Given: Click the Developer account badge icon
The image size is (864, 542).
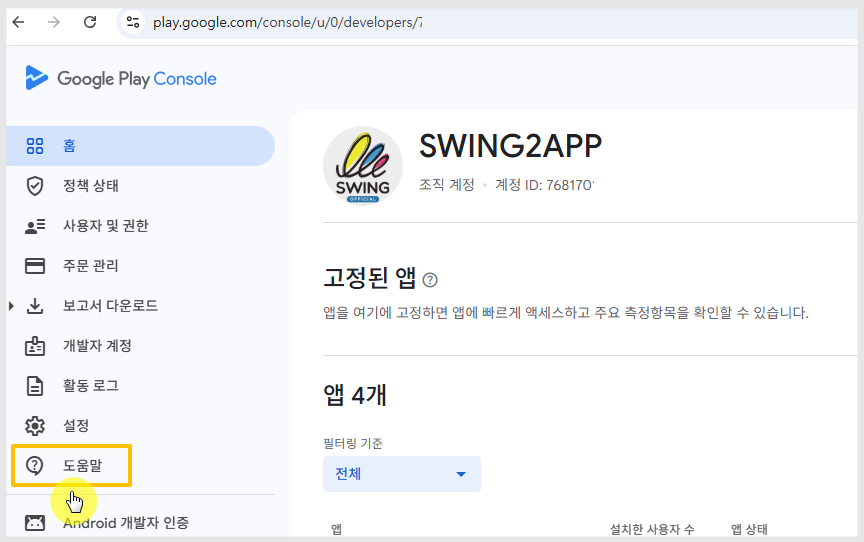Looking at the screenshot, I should (35, 346).
